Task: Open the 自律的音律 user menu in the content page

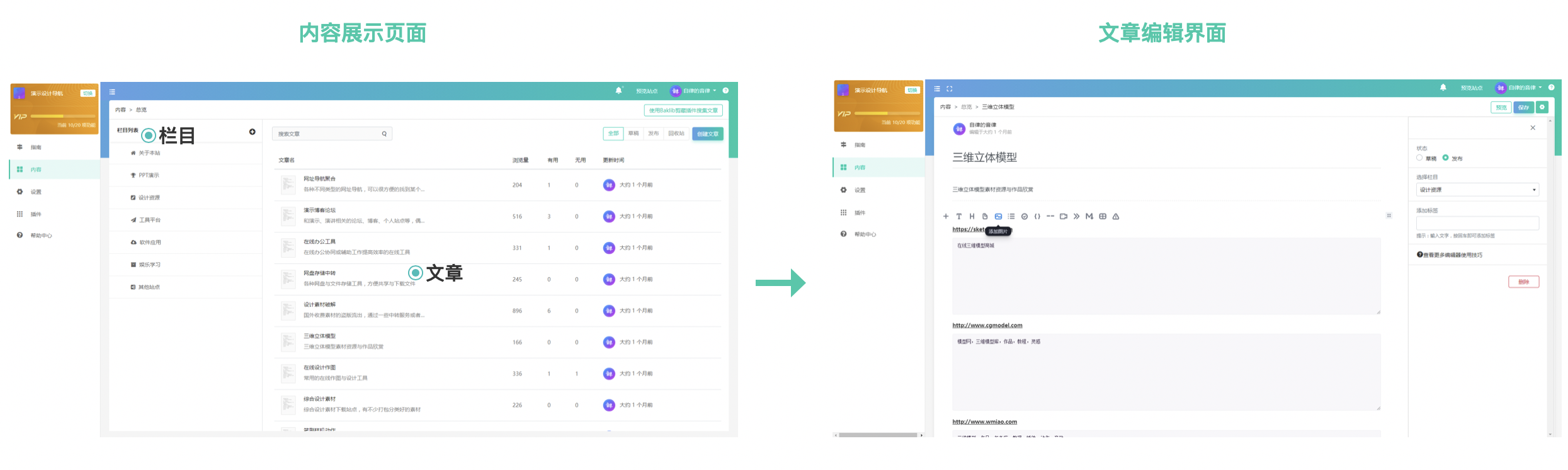Action: coord(693,91)
